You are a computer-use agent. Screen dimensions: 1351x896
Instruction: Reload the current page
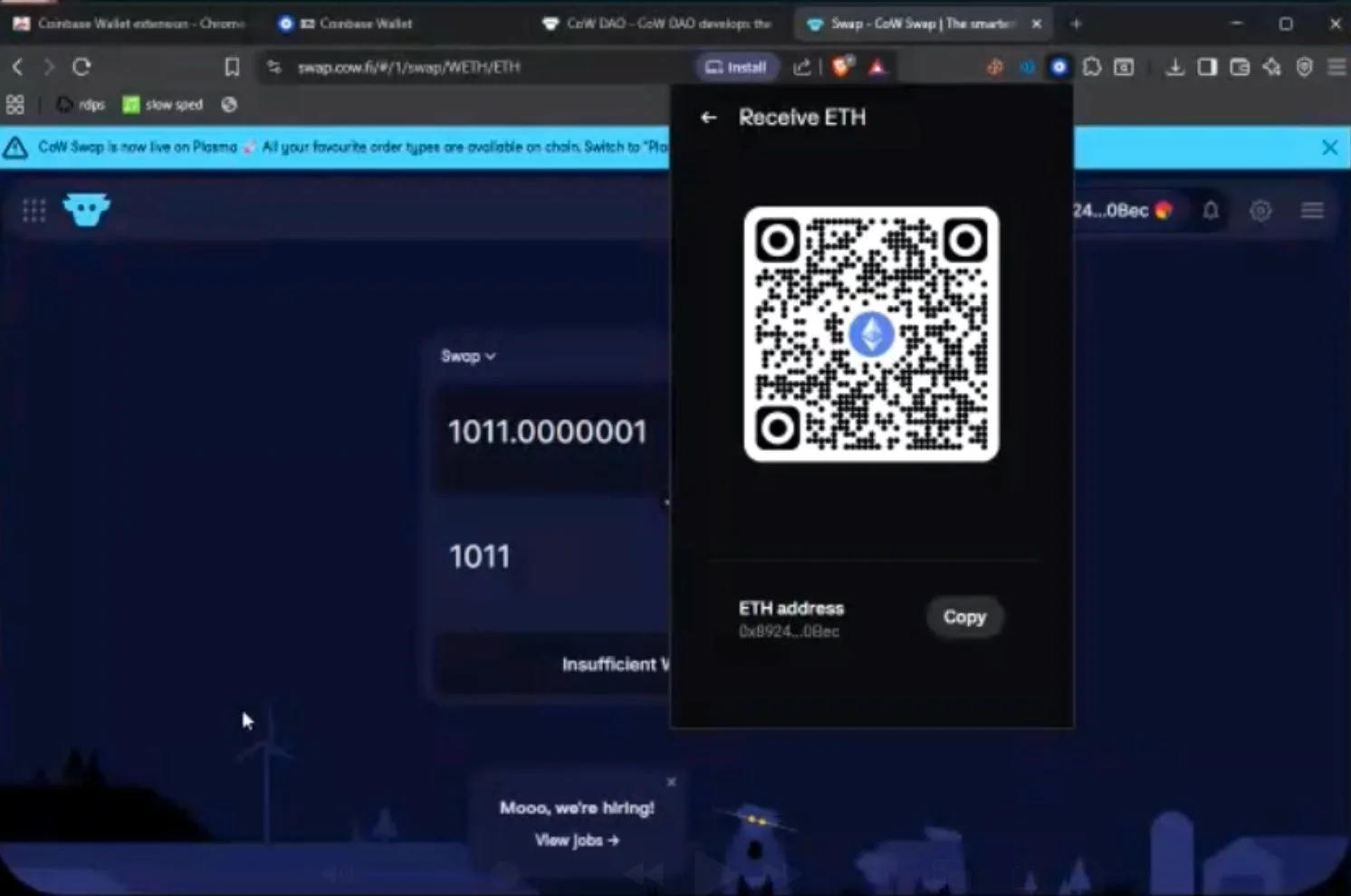click(81, 67)
